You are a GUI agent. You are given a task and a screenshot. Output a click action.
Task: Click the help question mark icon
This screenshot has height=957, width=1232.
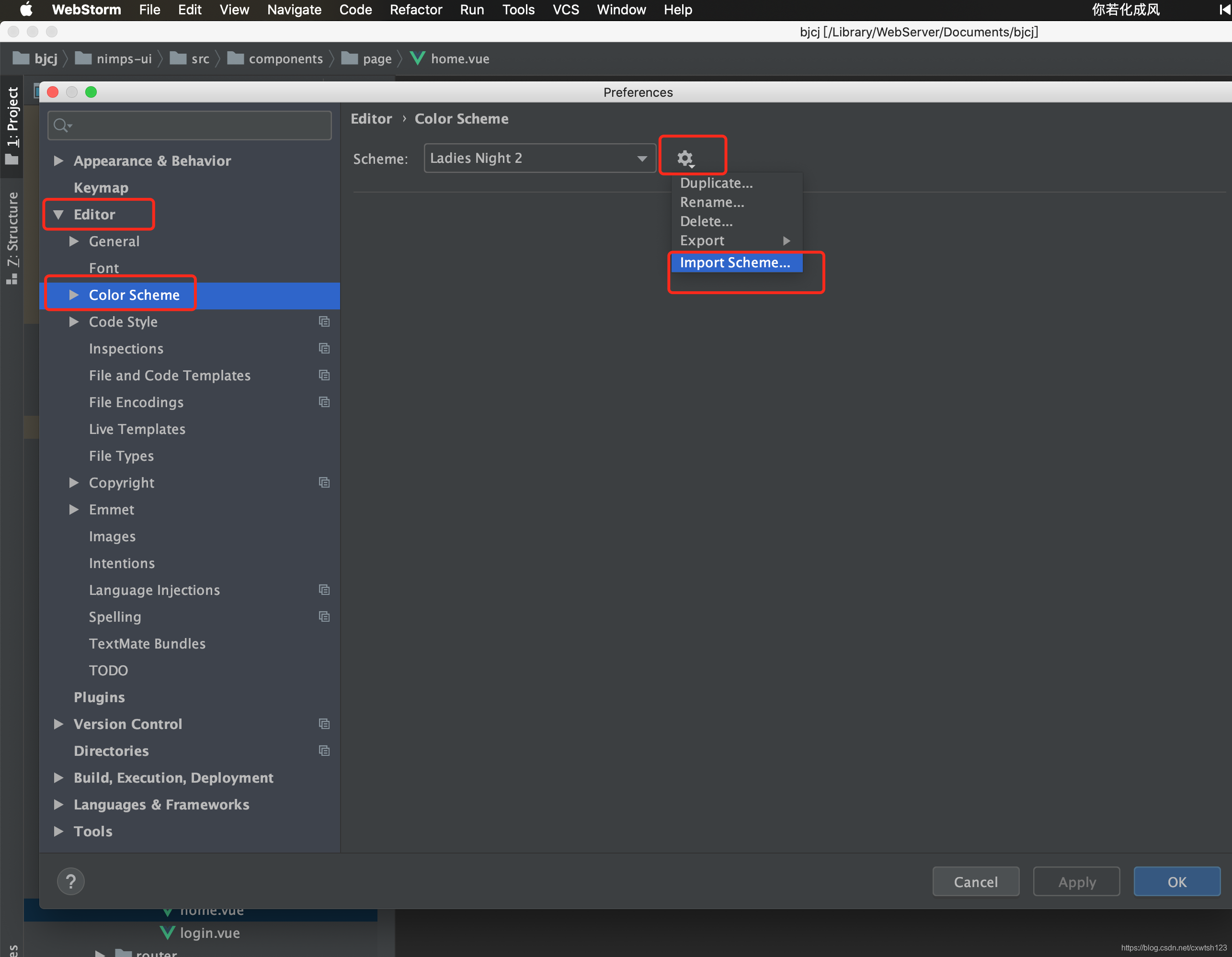71,881
